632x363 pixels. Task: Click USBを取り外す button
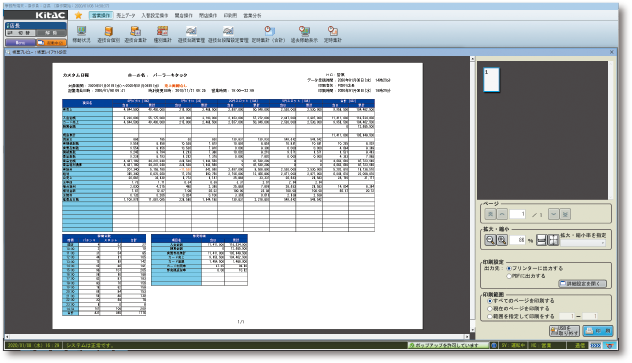[564, 331]
